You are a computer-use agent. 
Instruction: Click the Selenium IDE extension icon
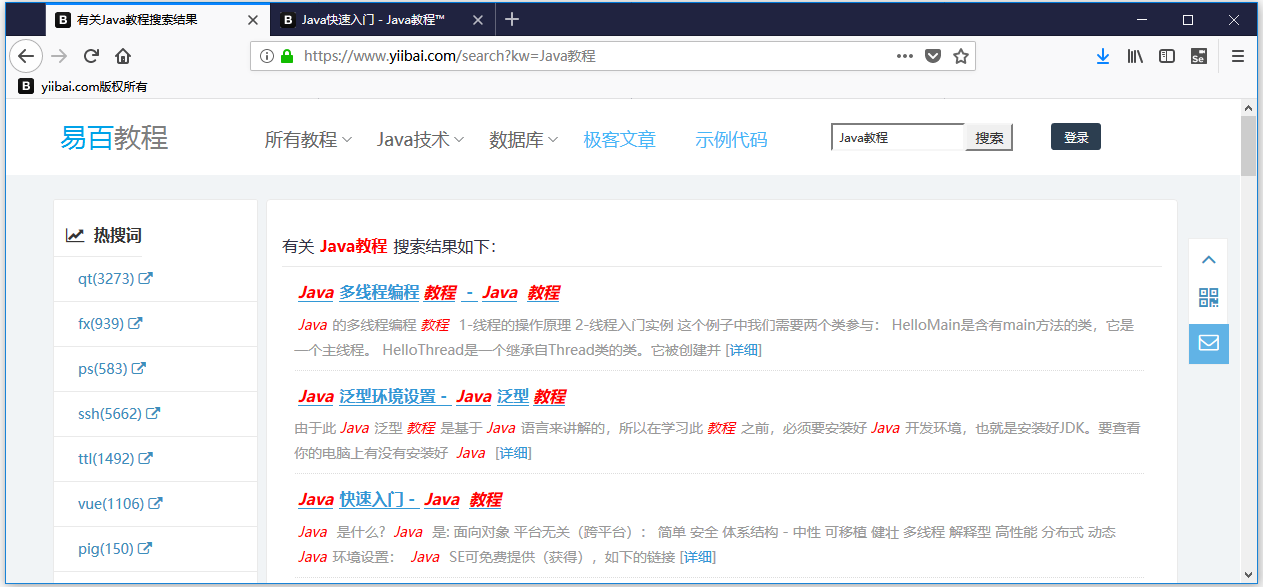point(1198,56)
